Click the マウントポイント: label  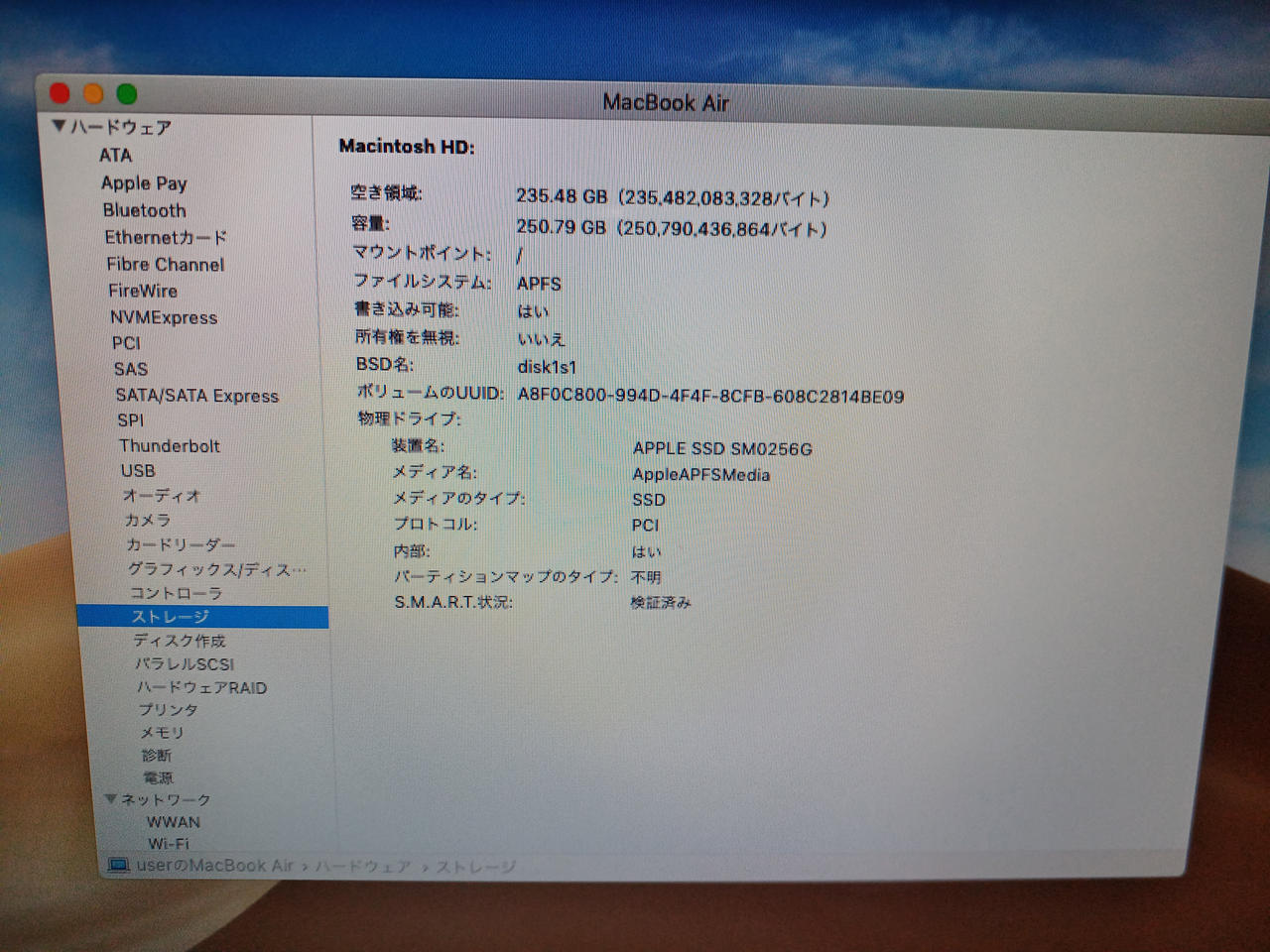pos(422,253)
